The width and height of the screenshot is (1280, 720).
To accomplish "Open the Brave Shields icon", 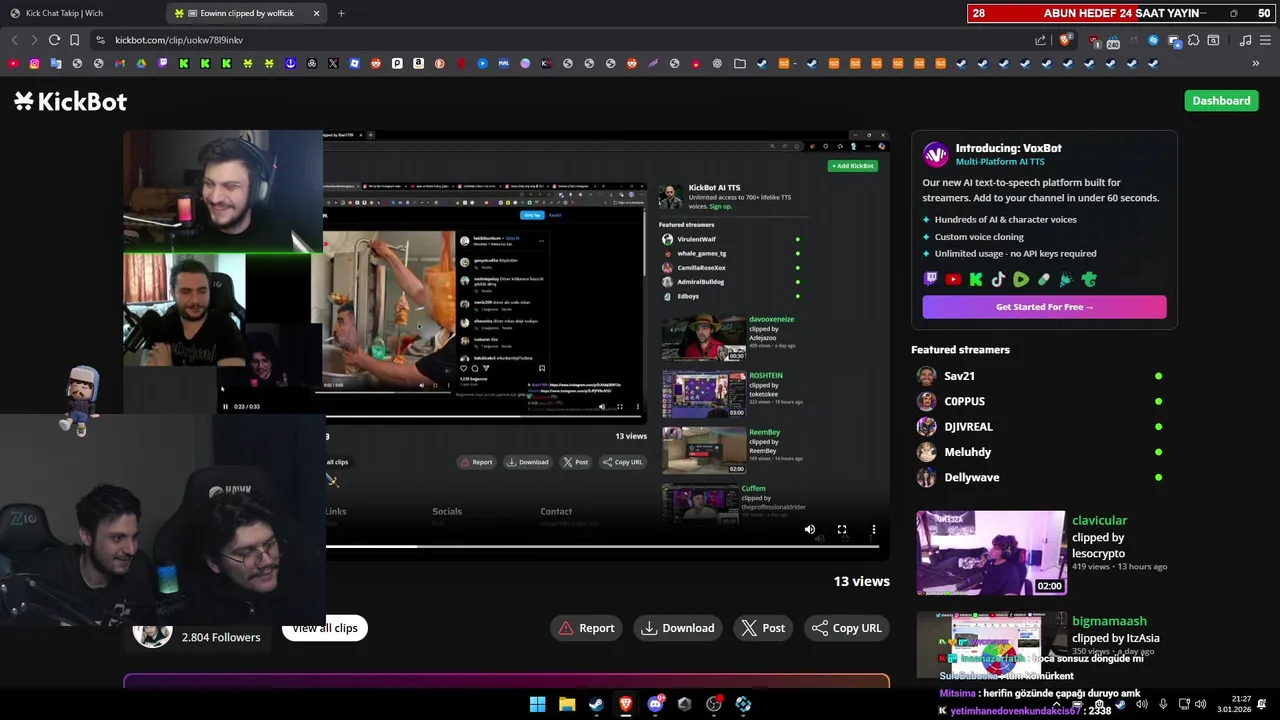I will [1066, 40].
